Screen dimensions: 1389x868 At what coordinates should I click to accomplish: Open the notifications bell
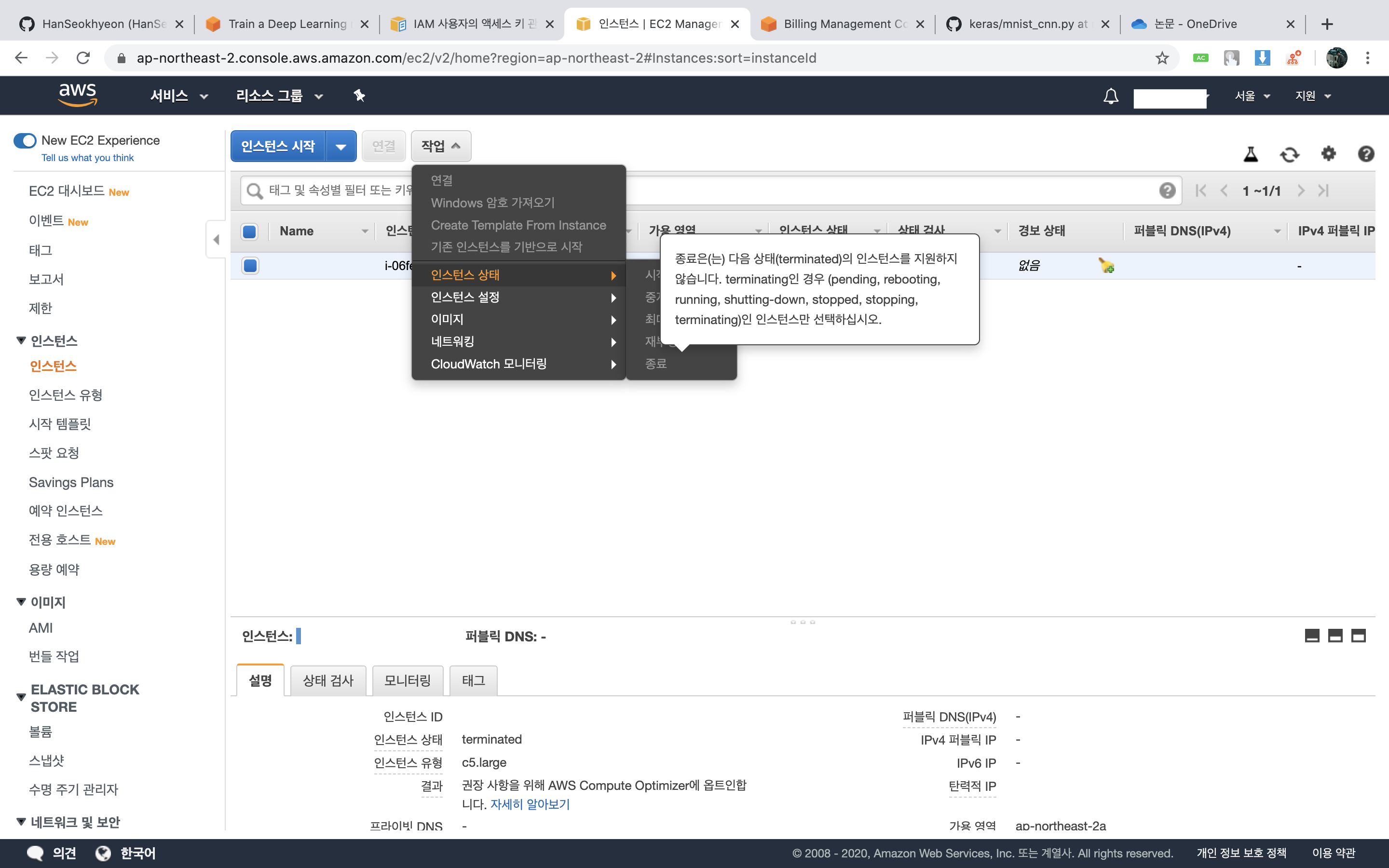(1111, 96)
